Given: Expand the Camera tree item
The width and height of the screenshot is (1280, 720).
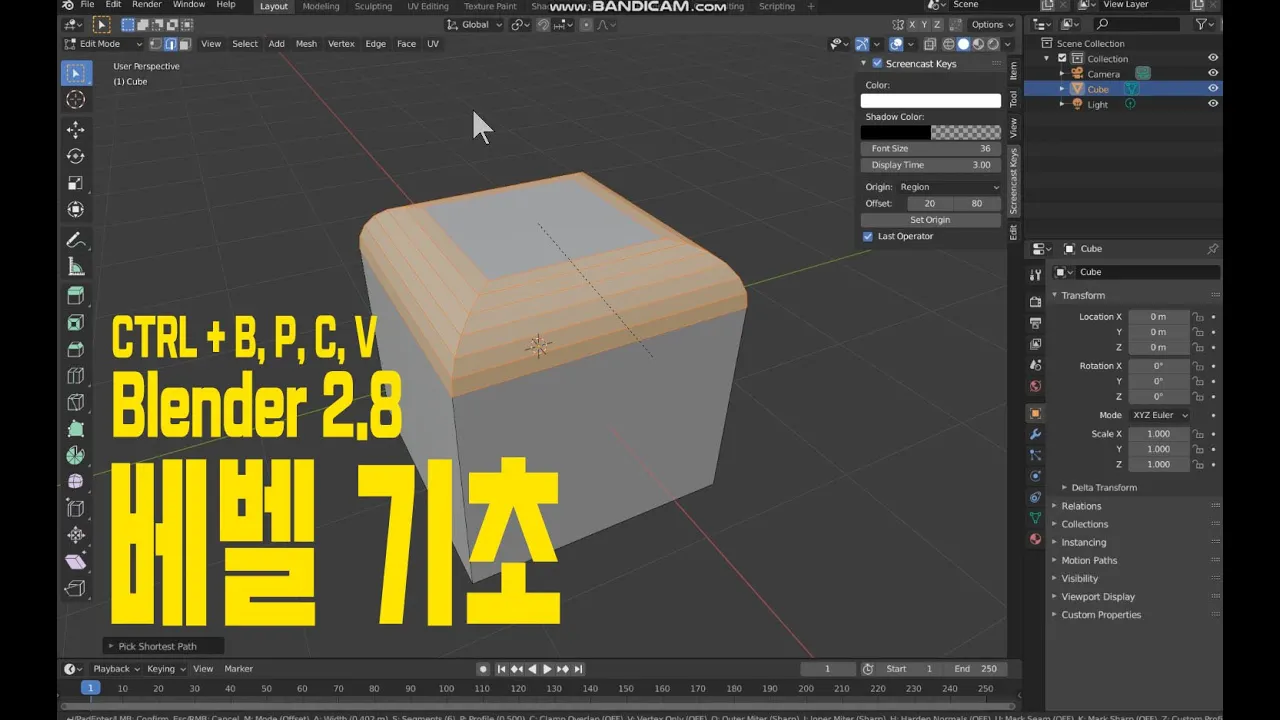Looking at the screenshot, I should click(1063, 73).
